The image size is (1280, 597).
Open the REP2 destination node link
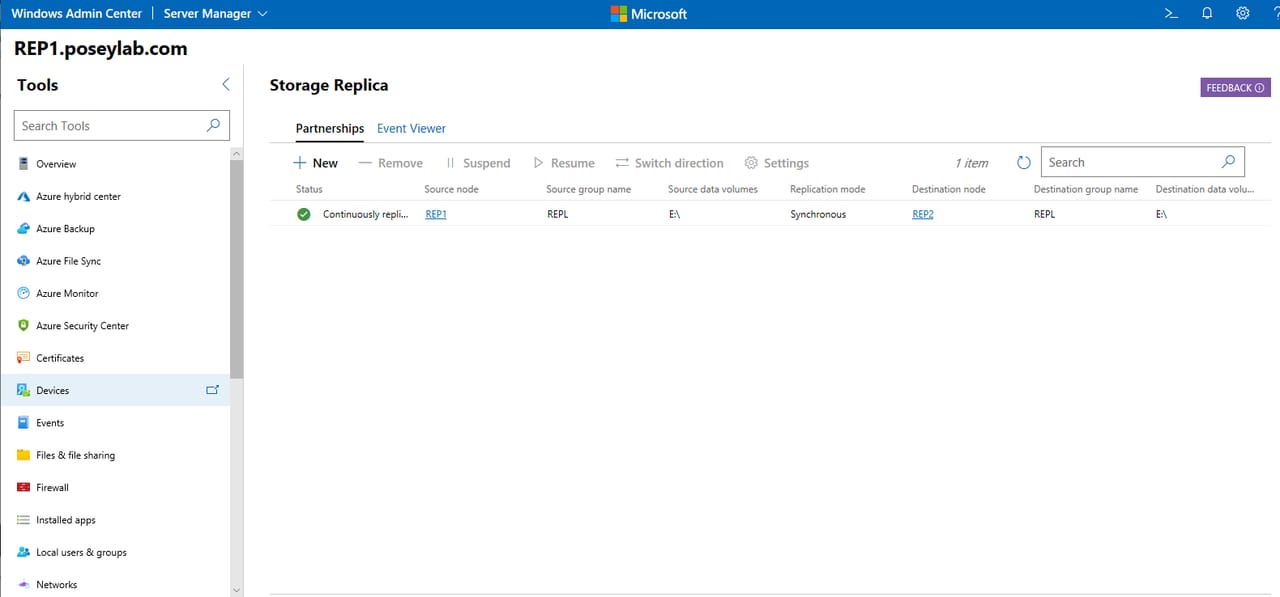(922, 213)
